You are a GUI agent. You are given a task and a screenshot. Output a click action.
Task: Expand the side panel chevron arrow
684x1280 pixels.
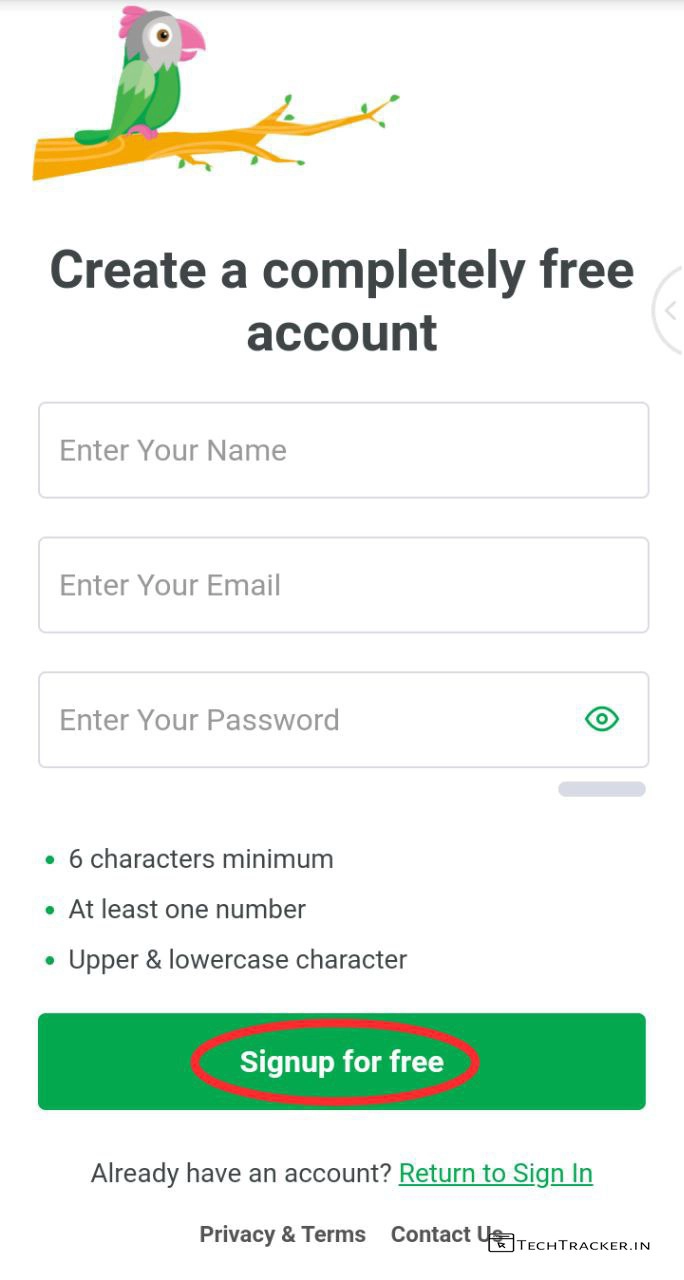(x=671, y=311)
